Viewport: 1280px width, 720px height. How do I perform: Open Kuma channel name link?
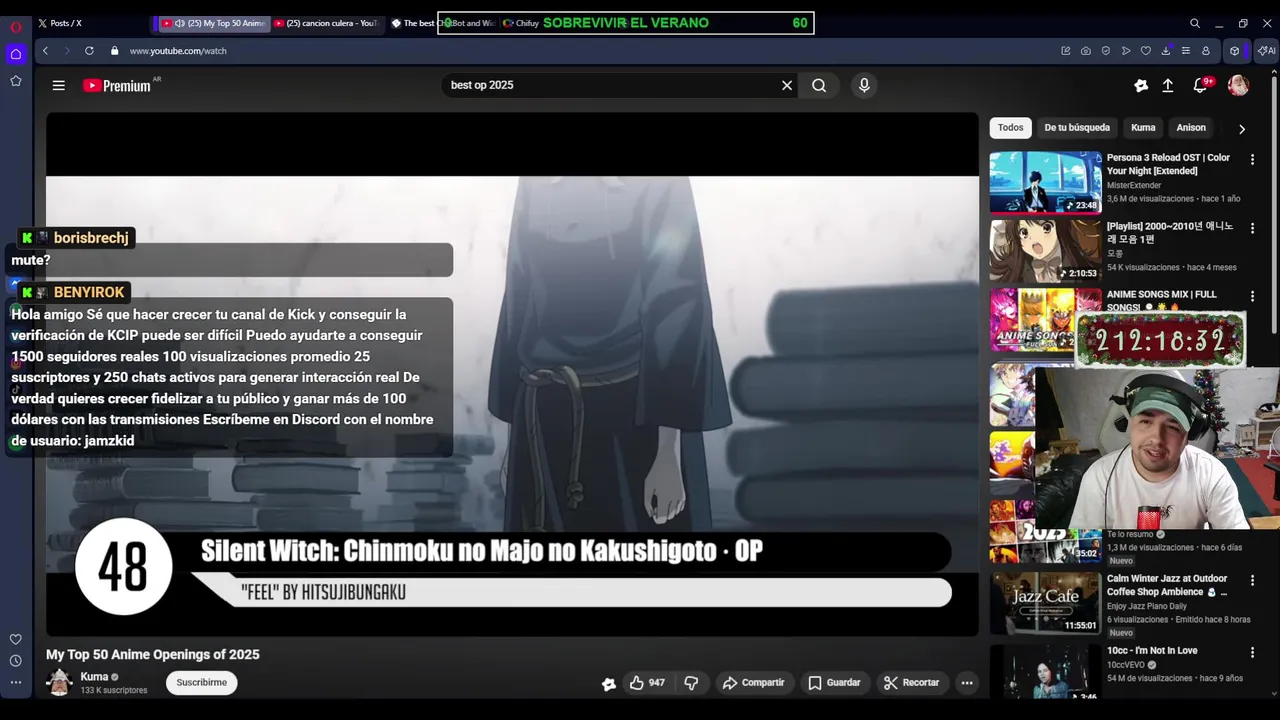(94, 677)
